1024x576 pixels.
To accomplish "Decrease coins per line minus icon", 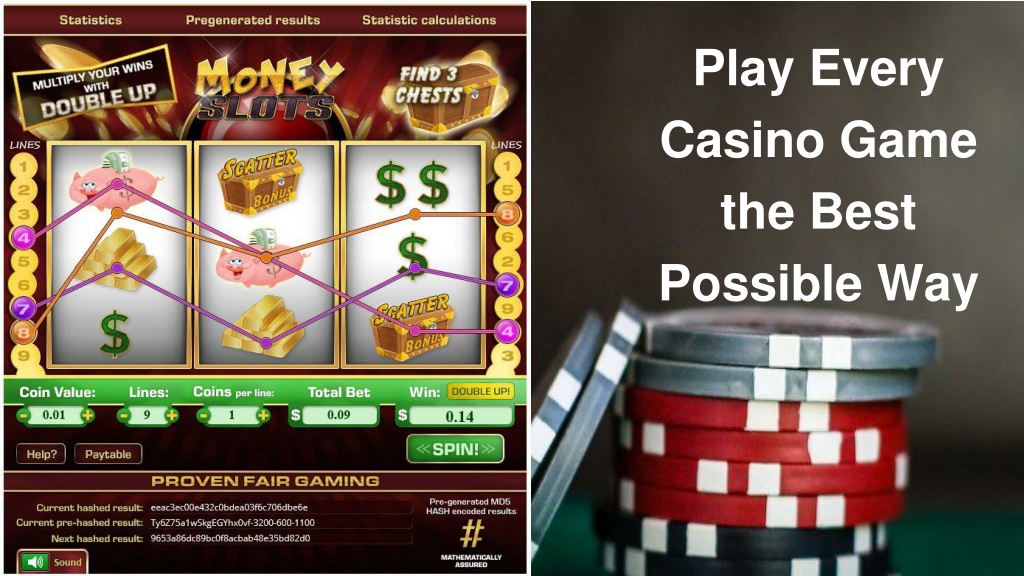I will (x=204, y=415).
